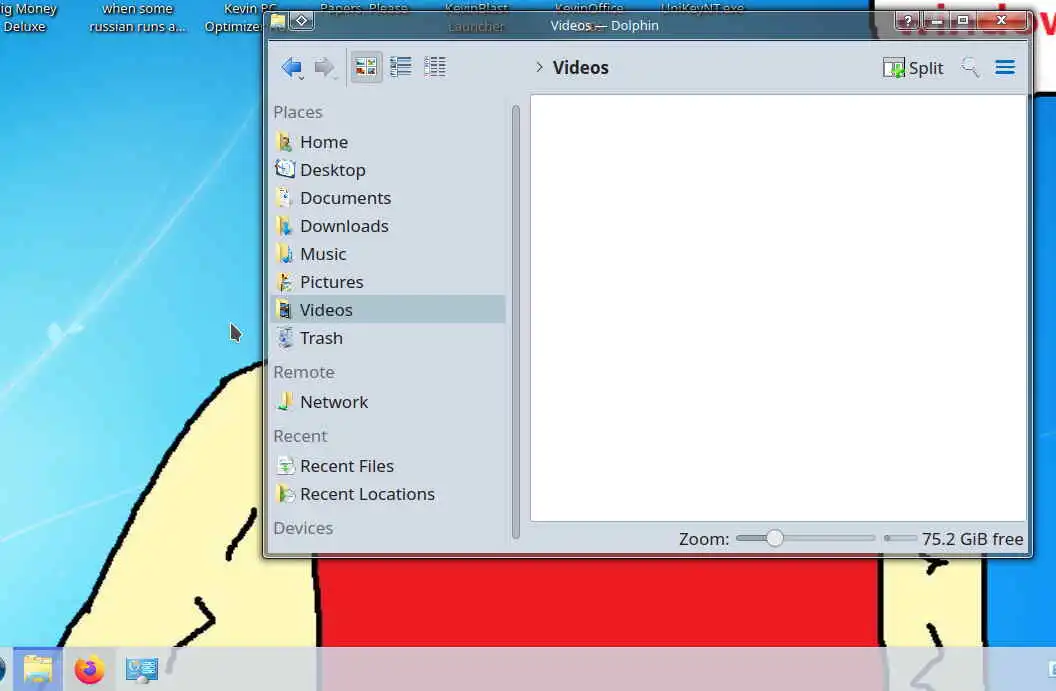Image resolution: width=1056 pixels, height=691 pixels.
Task: Click the Pictures folder icon
Action: pyautogui.click(x=285, y=282)
